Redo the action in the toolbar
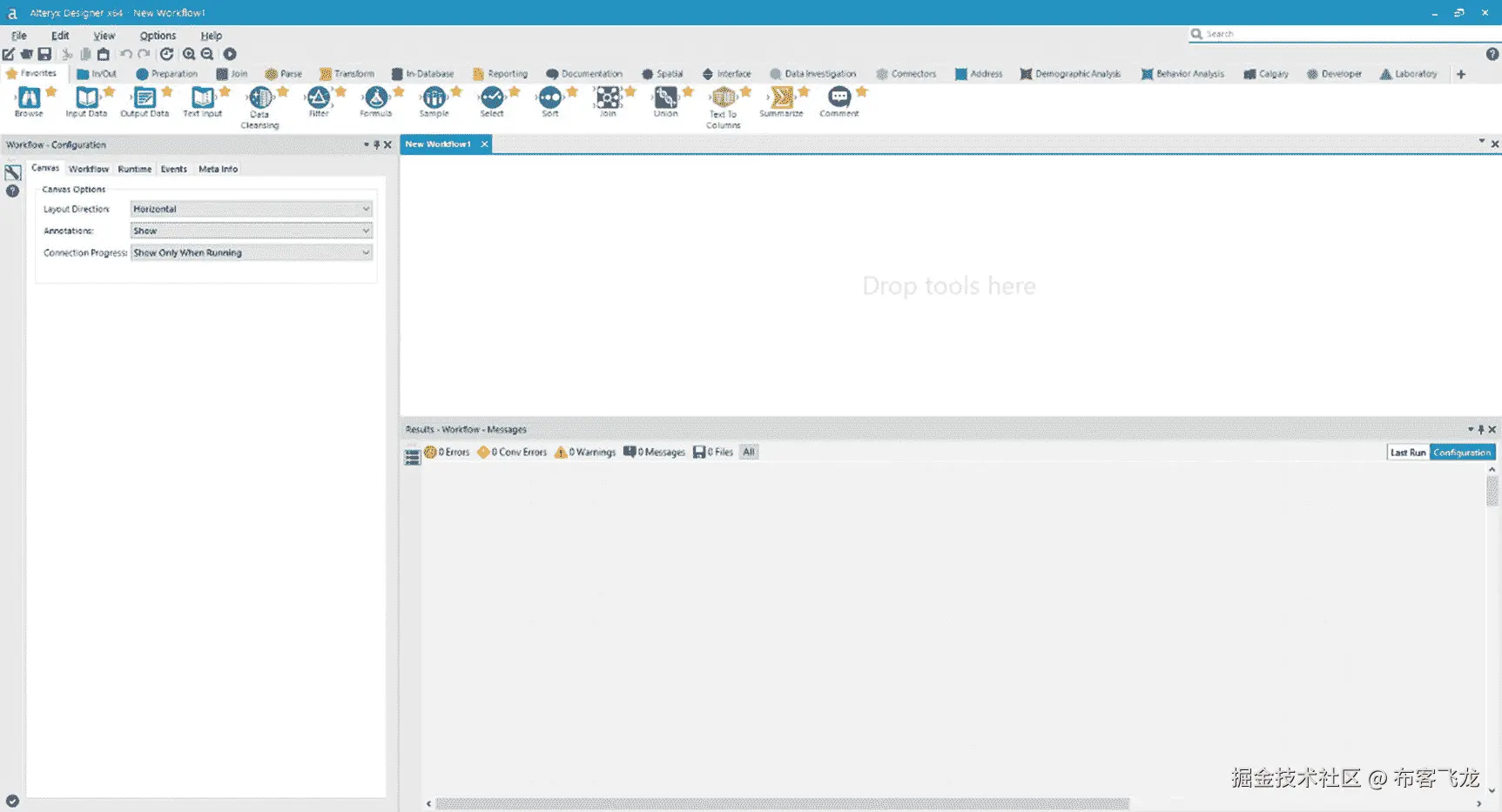 pyautogui.click(x=144, y=54)
